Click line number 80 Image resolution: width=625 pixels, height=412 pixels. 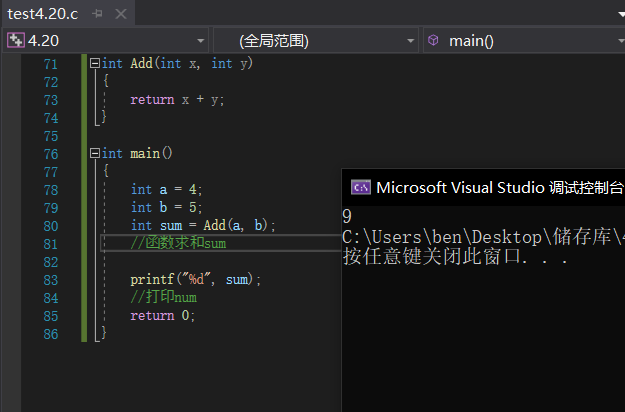pos(51,226)
